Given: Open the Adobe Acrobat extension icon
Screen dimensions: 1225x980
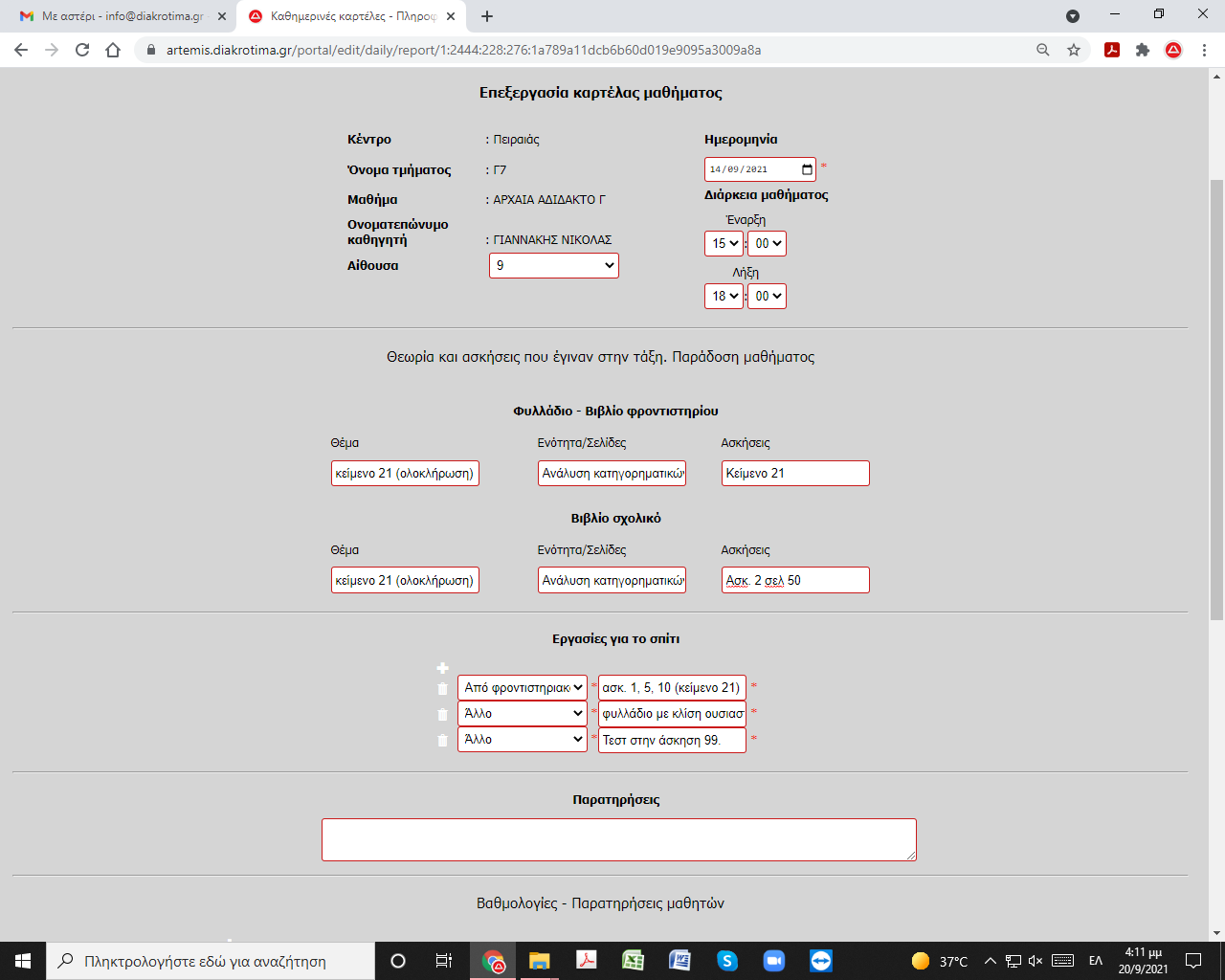Looking at the screenshot, I should pos(1112,50).
